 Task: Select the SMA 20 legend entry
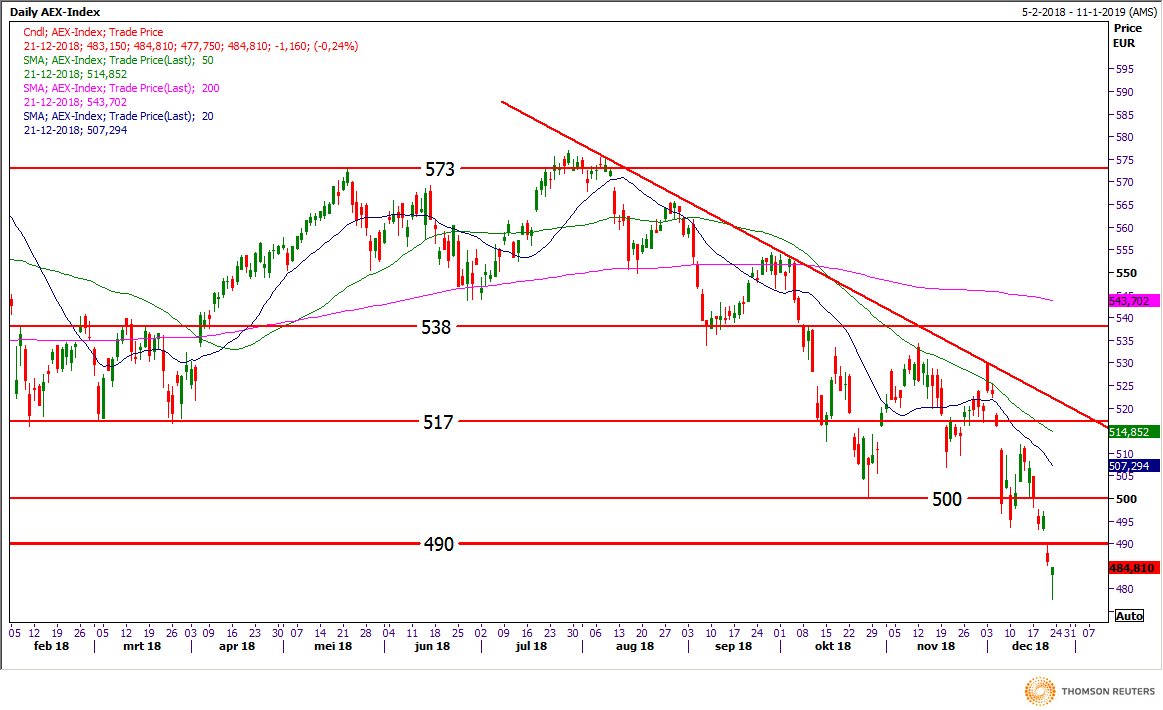point(119,116)
